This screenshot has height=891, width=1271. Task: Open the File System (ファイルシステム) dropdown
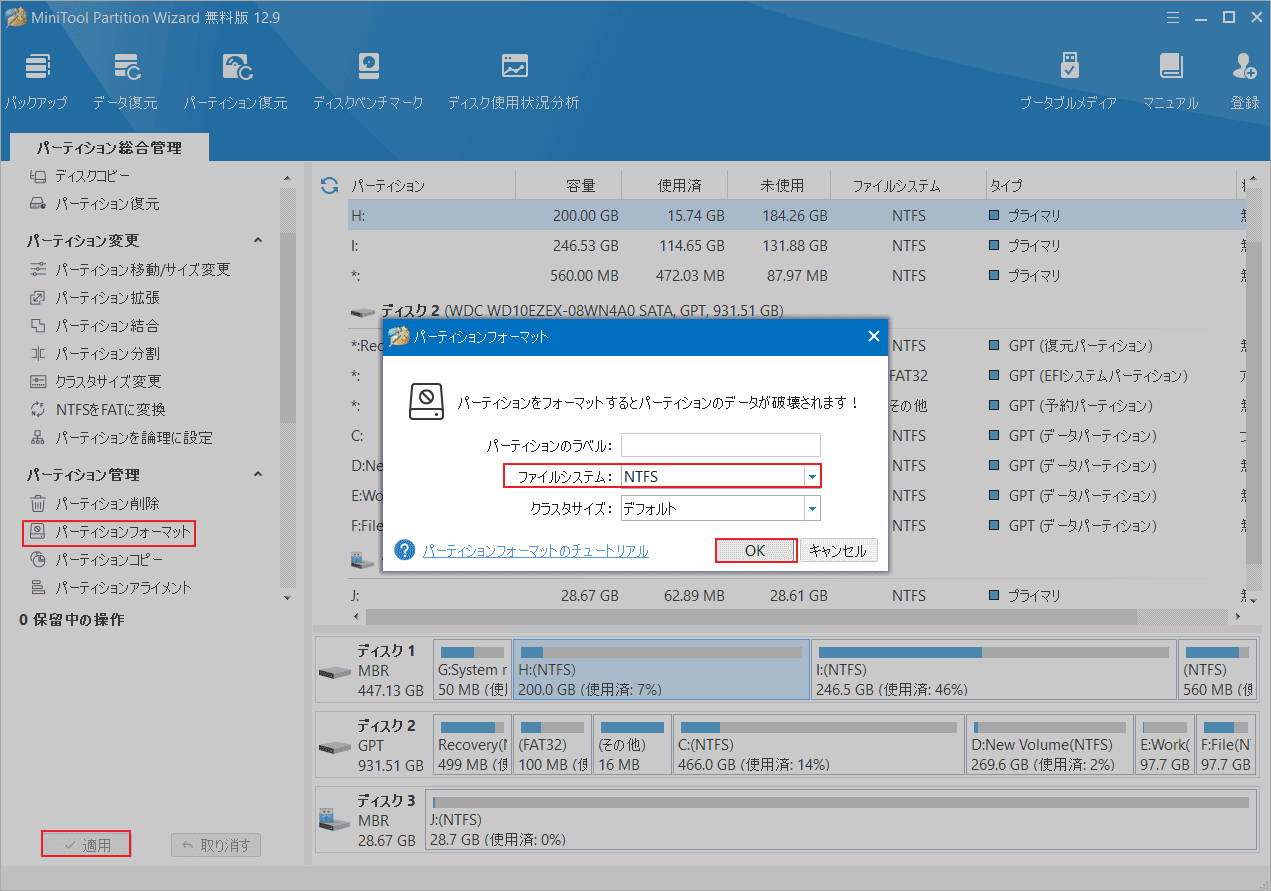point(812,477)
